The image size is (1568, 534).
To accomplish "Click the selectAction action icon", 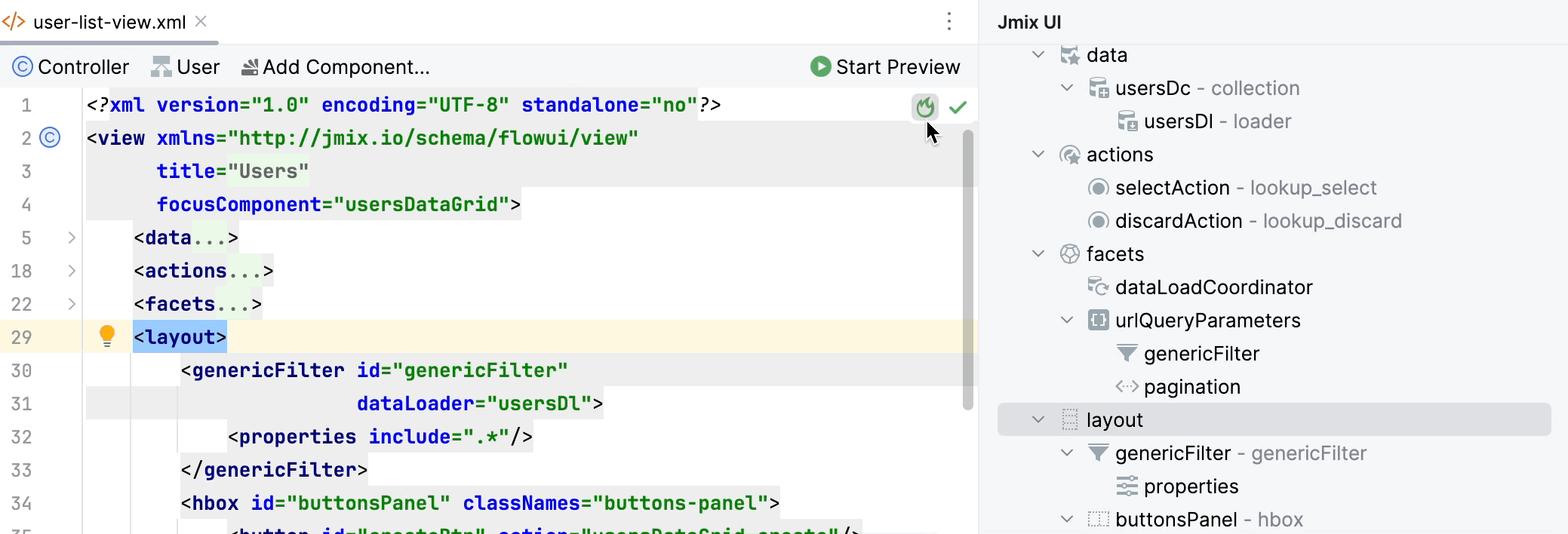I will click(x=1098, y=187).
